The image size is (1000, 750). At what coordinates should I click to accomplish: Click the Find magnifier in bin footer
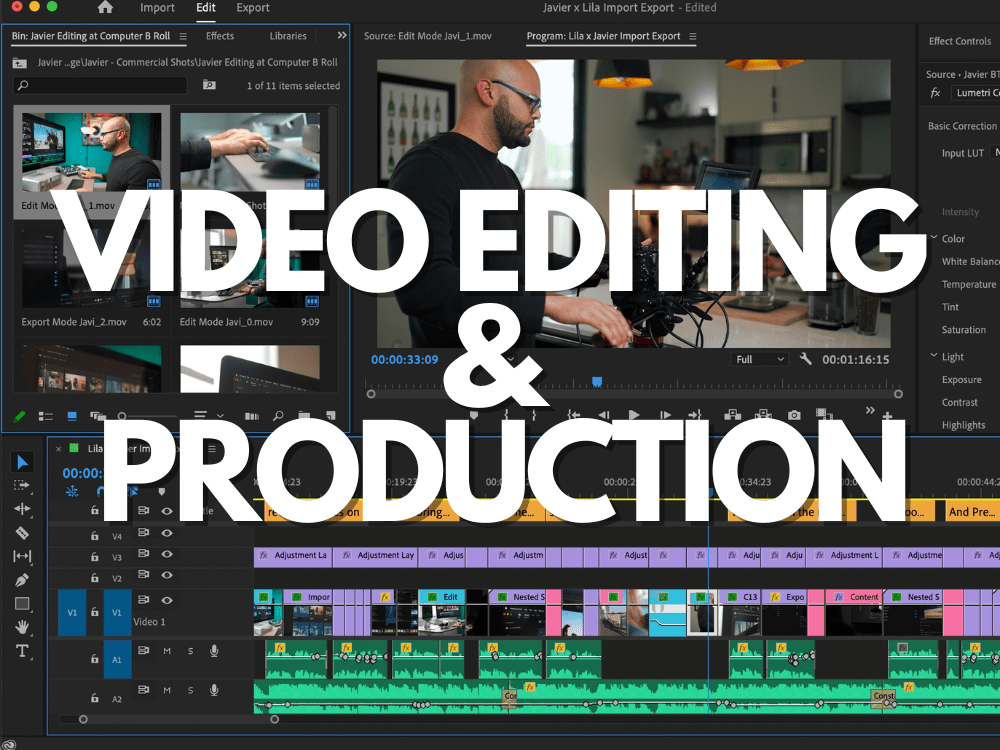coord(278,416)
